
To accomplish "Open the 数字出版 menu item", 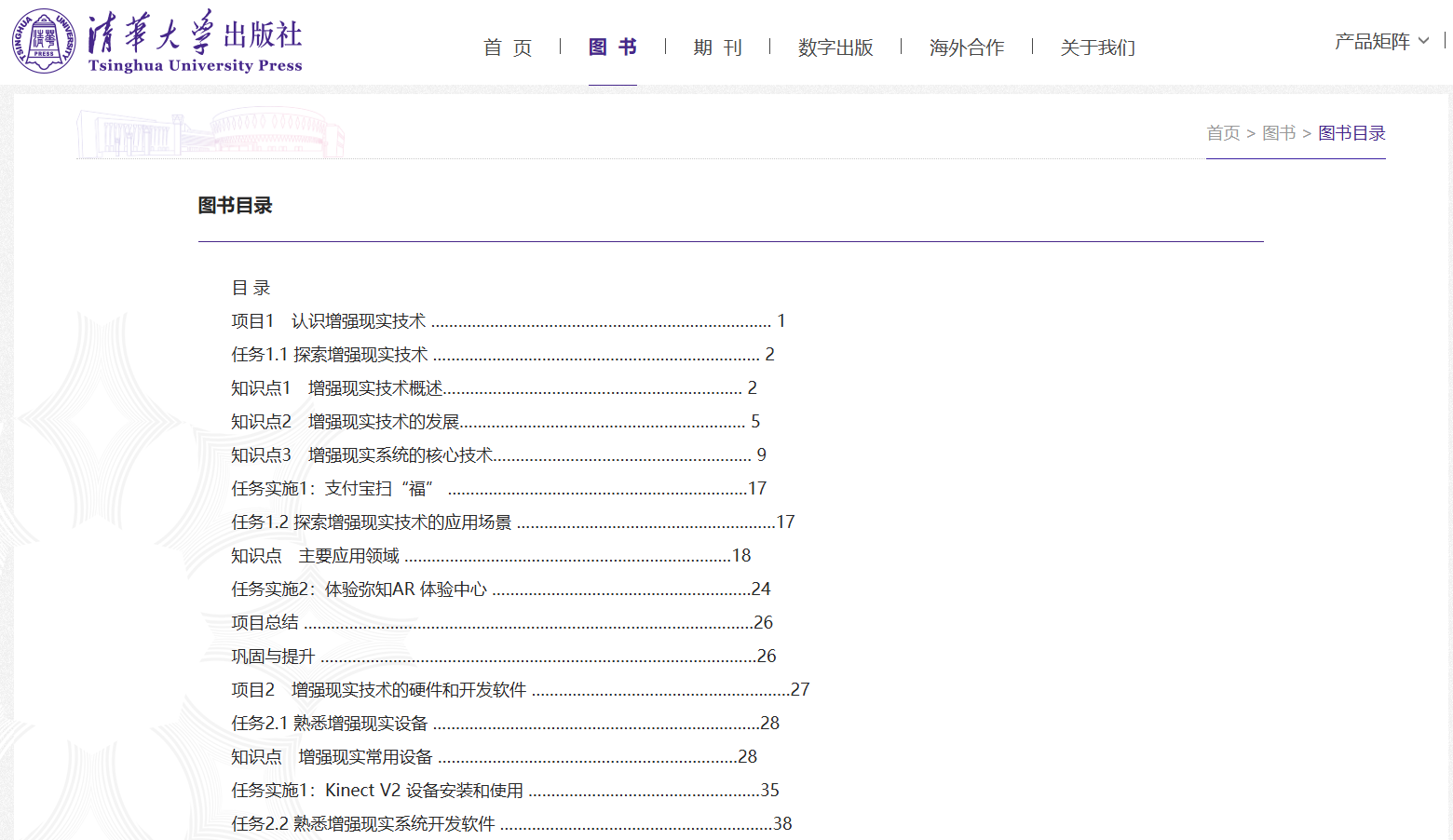I will pos(835,47).
